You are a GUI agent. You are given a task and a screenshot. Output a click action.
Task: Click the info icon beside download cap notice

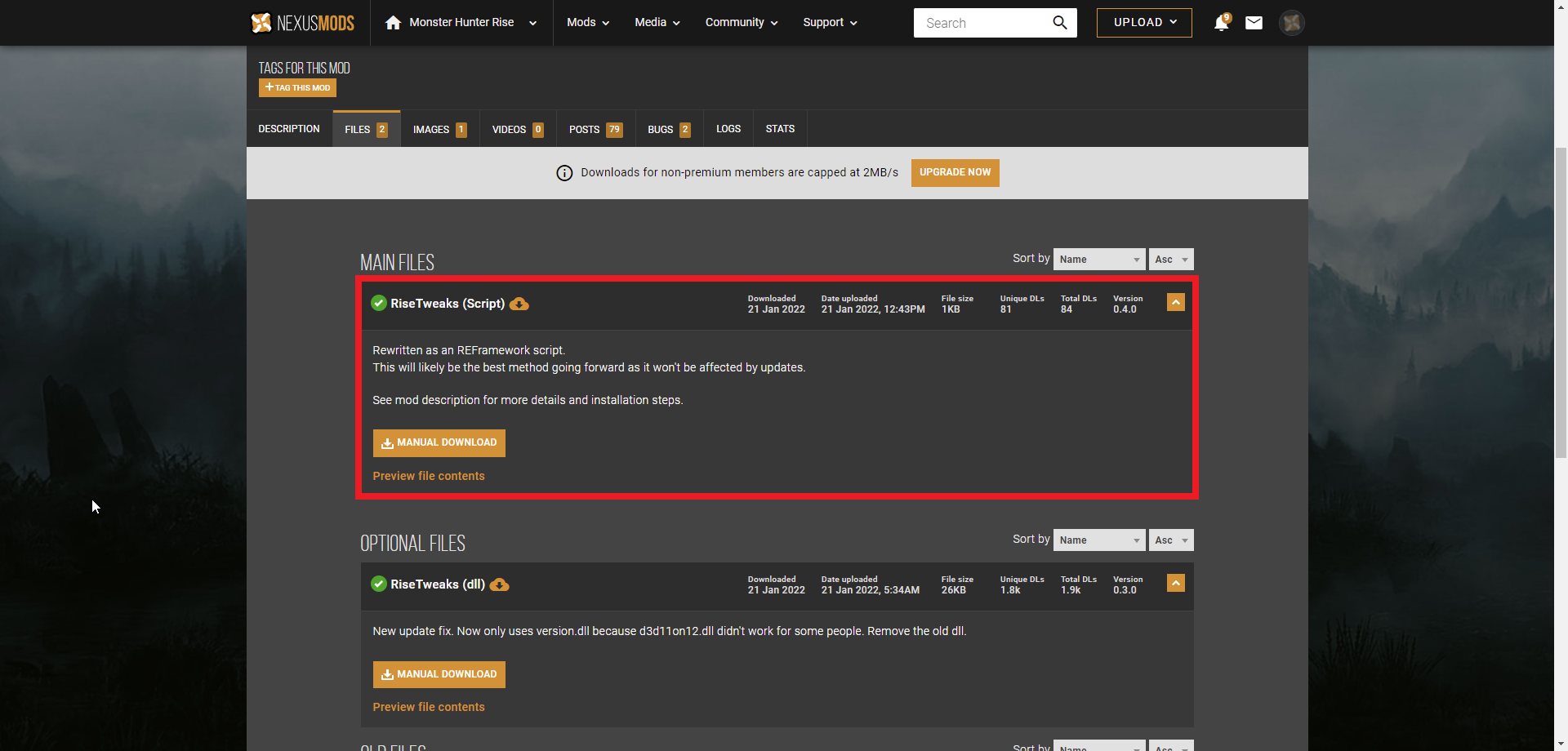coord(564,173)
